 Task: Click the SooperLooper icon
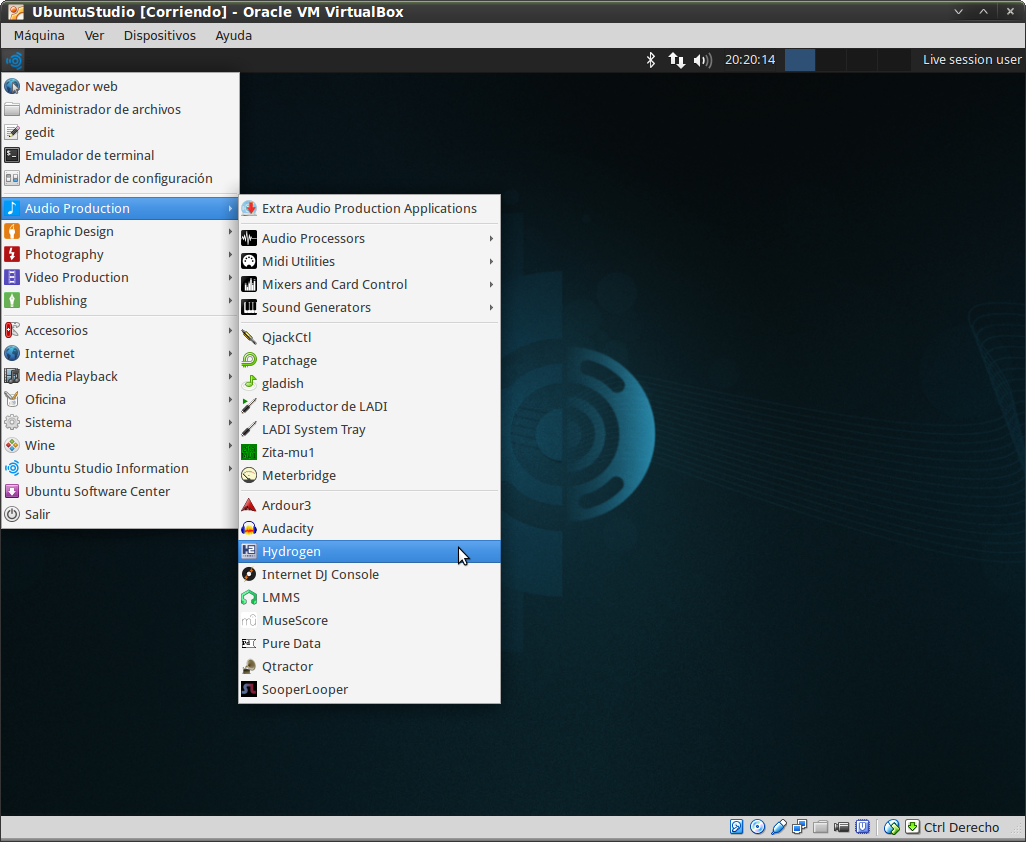249,689
